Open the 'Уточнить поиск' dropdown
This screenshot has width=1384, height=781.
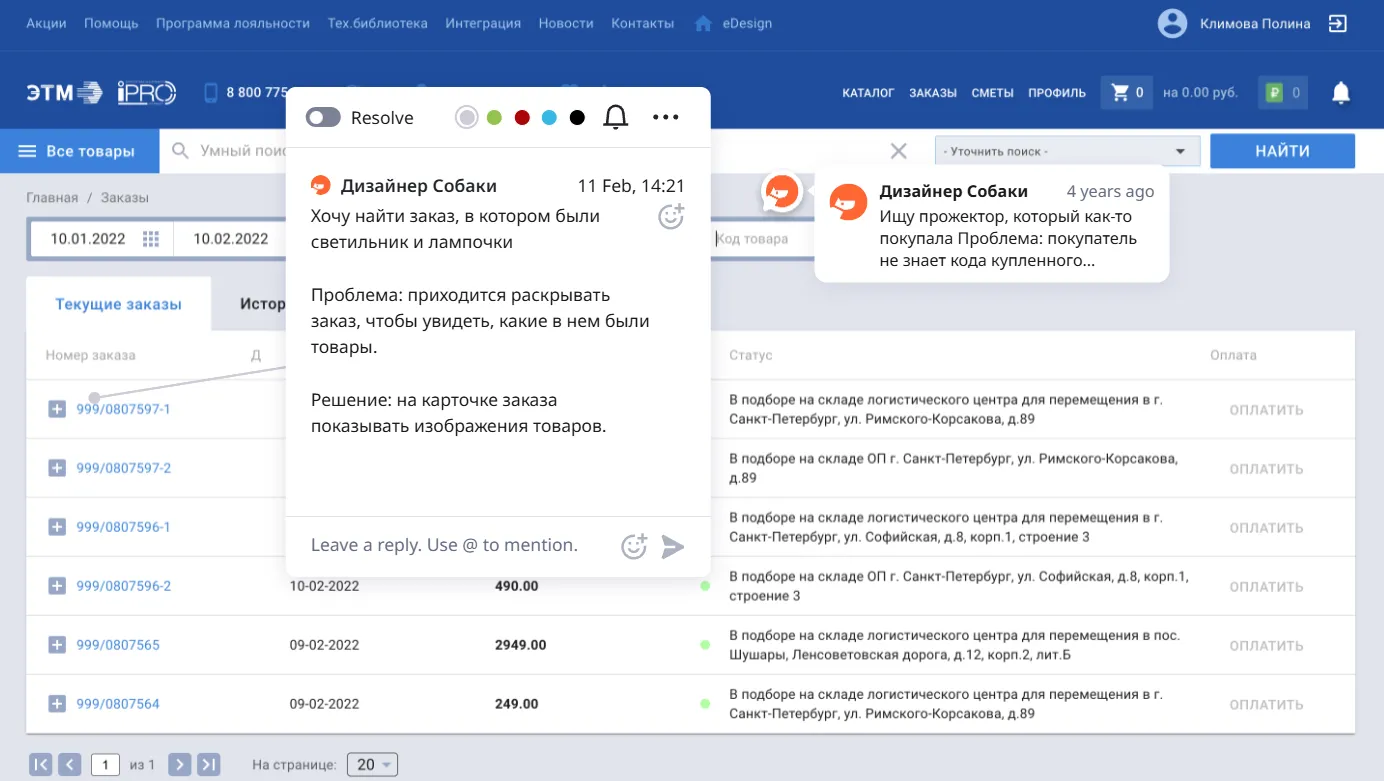click(x=1065, y=150)
